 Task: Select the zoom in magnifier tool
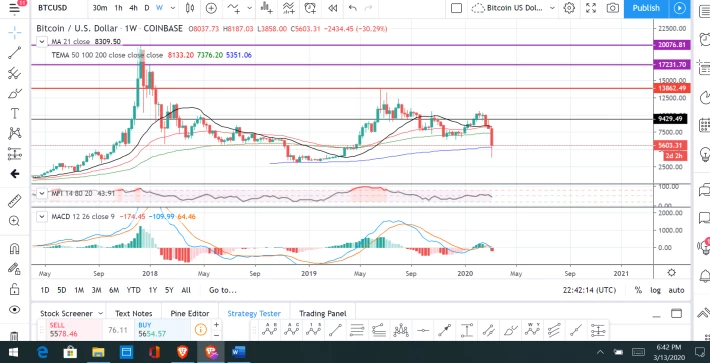click(14, 221)
